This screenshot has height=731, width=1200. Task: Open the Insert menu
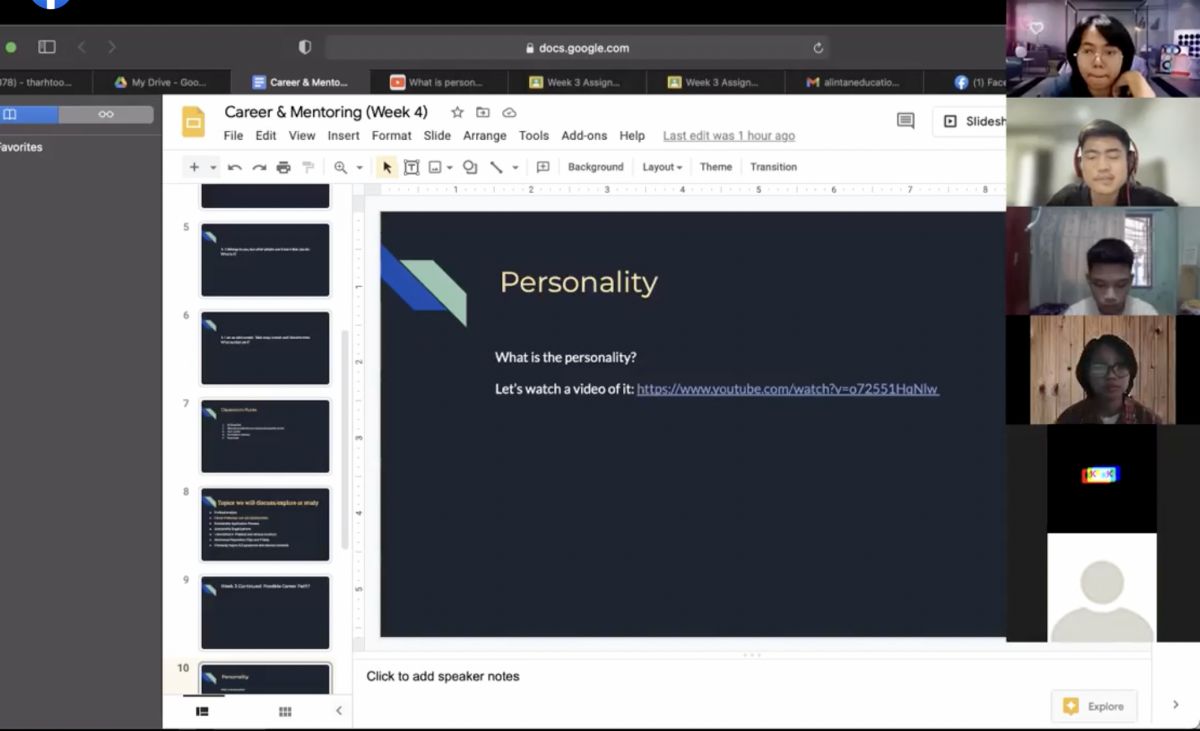(343, 136)
